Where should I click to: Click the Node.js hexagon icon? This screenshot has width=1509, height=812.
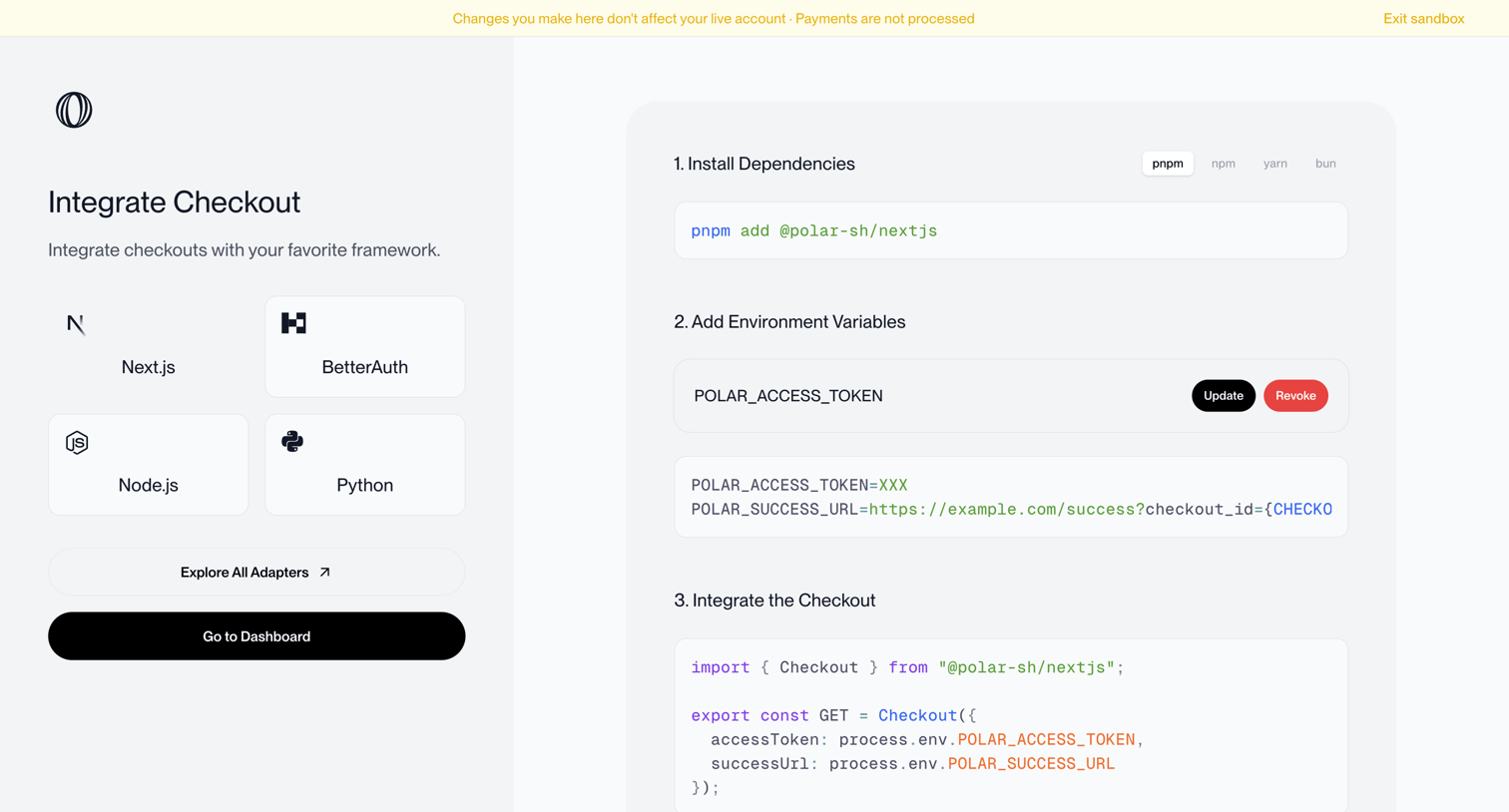click(x=77, y=442)
